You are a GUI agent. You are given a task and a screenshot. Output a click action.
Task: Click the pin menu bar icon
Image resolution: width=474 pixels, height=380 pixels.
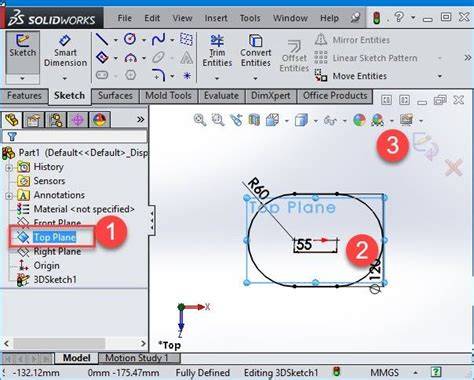pos(356,18)
